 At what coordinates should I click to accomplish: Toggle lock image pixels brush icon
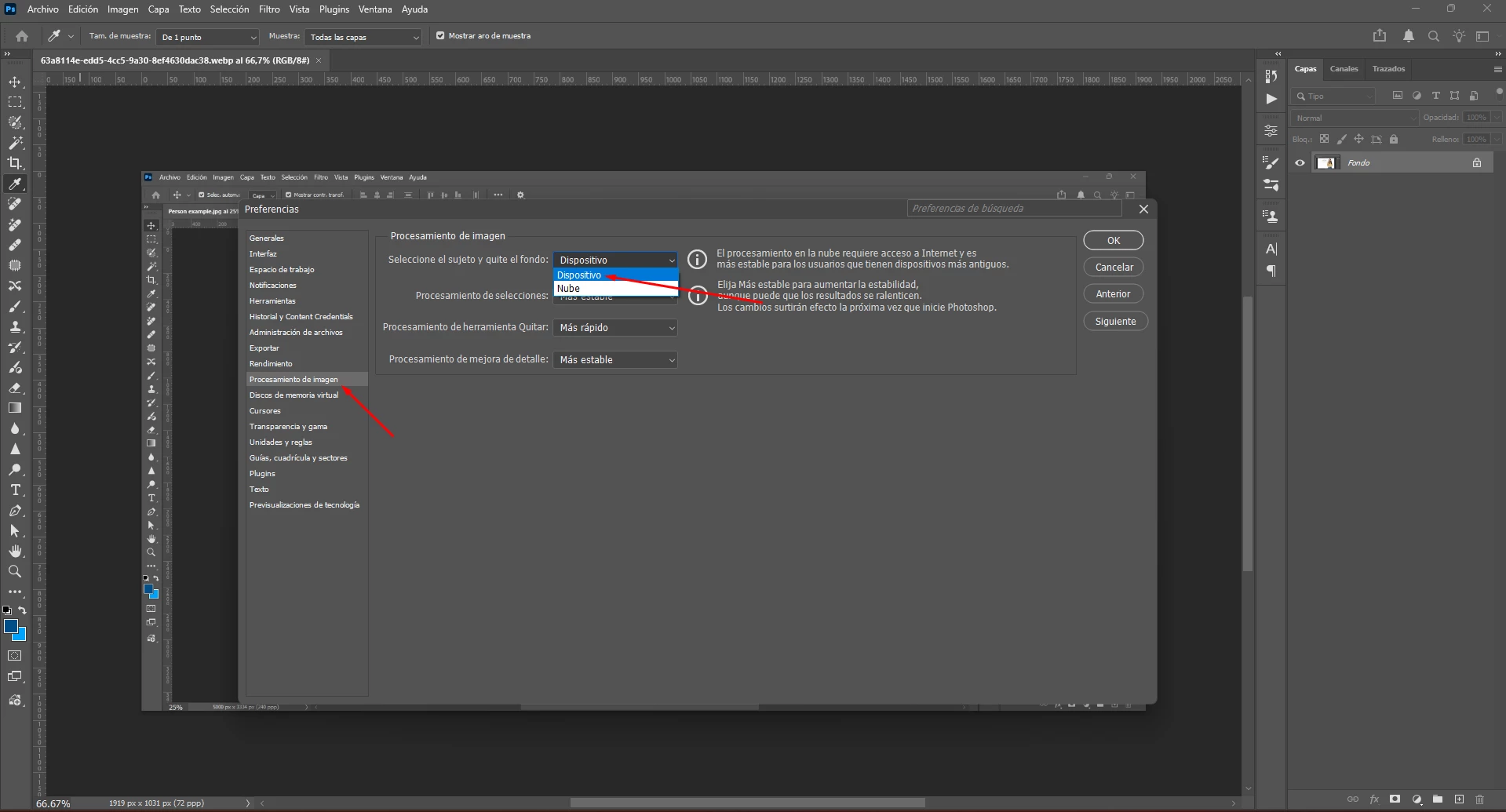[1341, 140]
